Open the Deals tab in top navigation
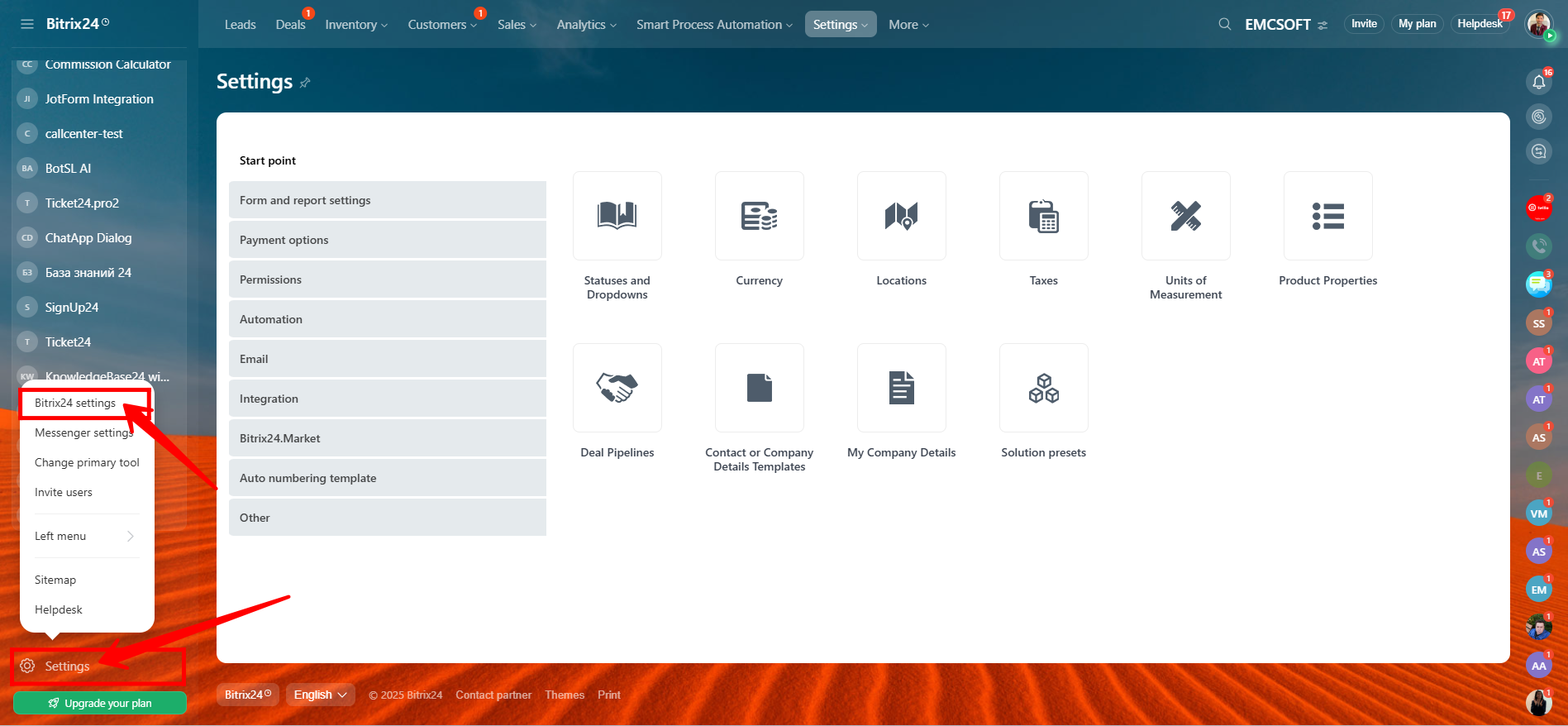This screenshot has width=1568, height=726. [x=291, y=25]
